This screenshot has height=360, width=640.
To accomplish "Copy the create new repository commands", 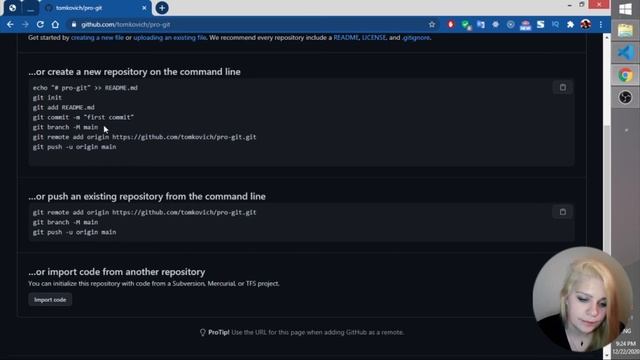I will click(x=562, y=87).
